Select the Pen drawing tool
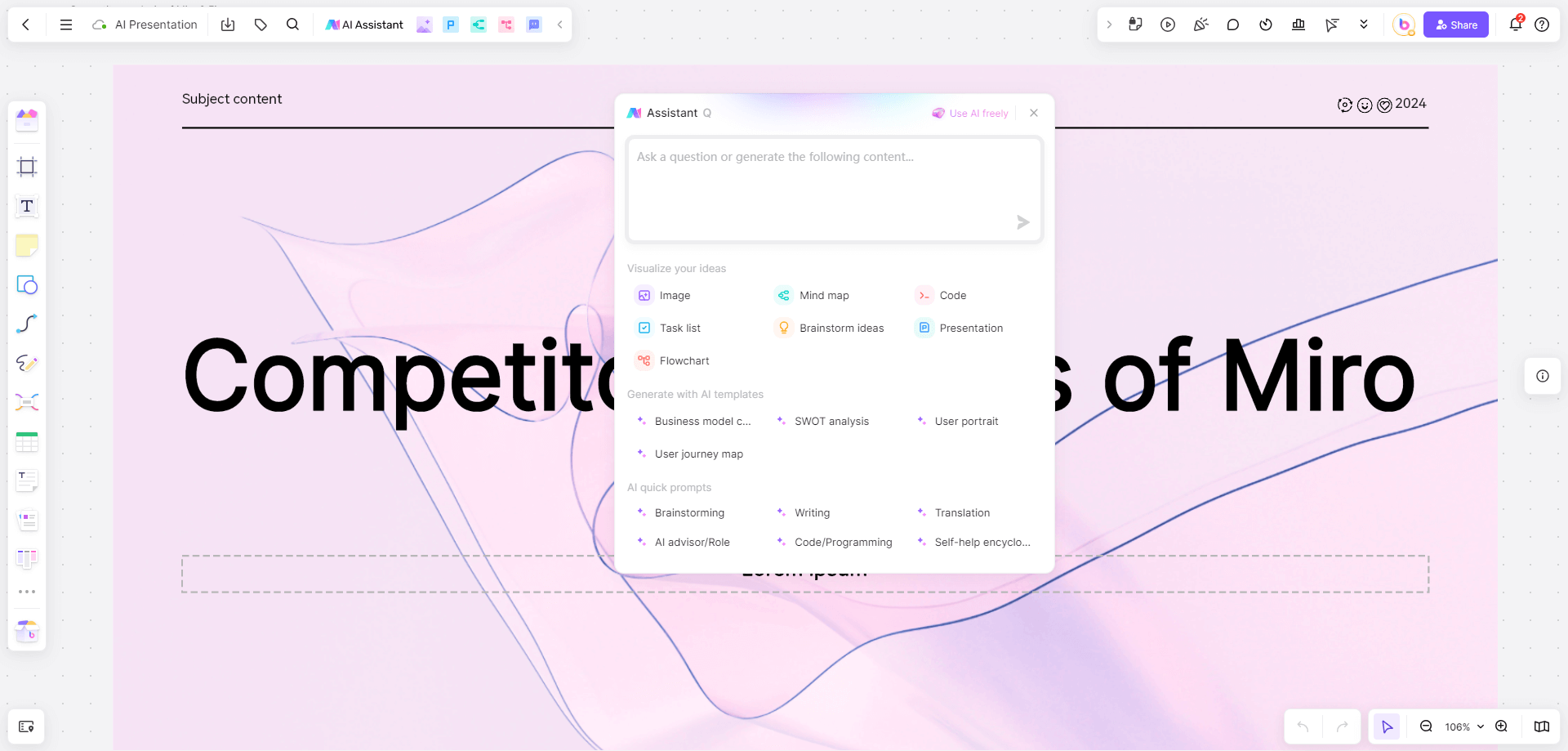 [x=27, y=363]
